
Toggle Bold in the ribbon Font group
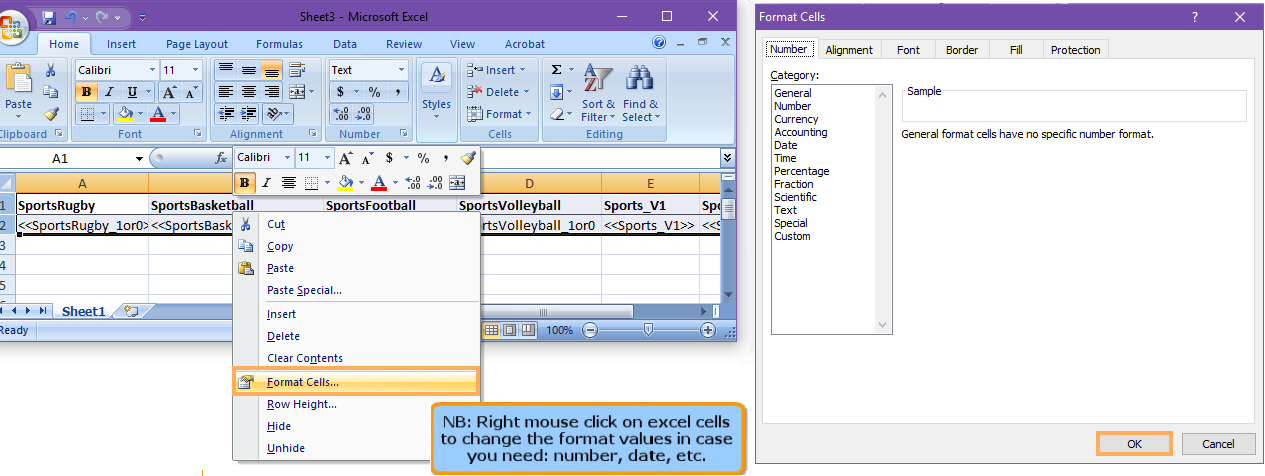(87, 92)
